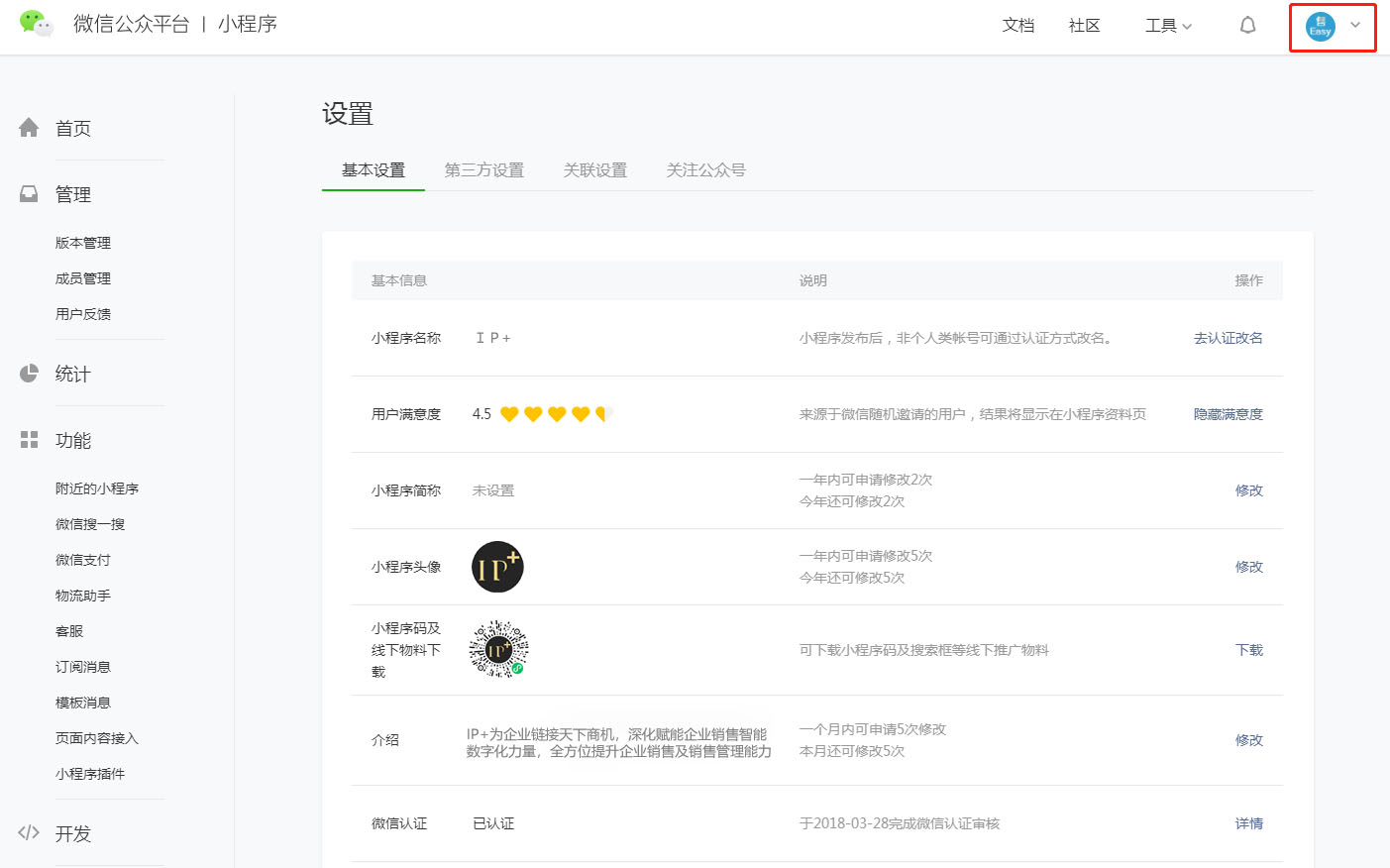Click the WeChat logo icon

click(37, 24)
